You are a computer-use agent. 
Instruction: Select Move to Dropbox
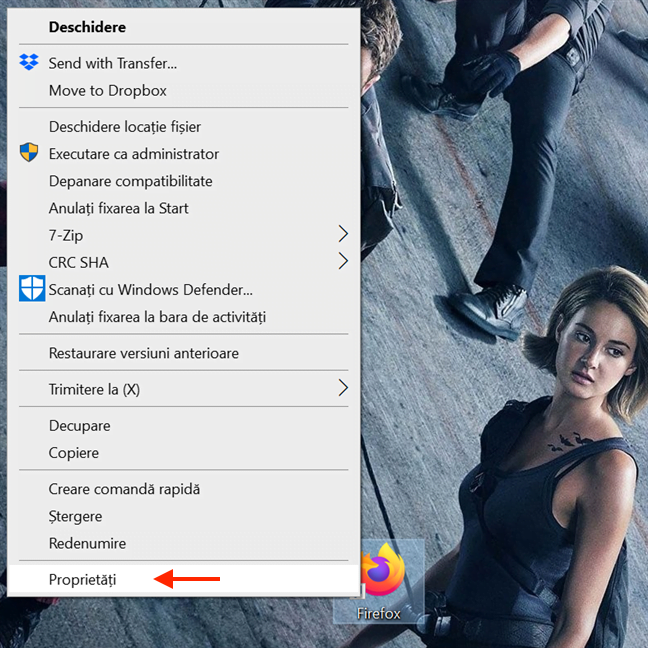183,91
